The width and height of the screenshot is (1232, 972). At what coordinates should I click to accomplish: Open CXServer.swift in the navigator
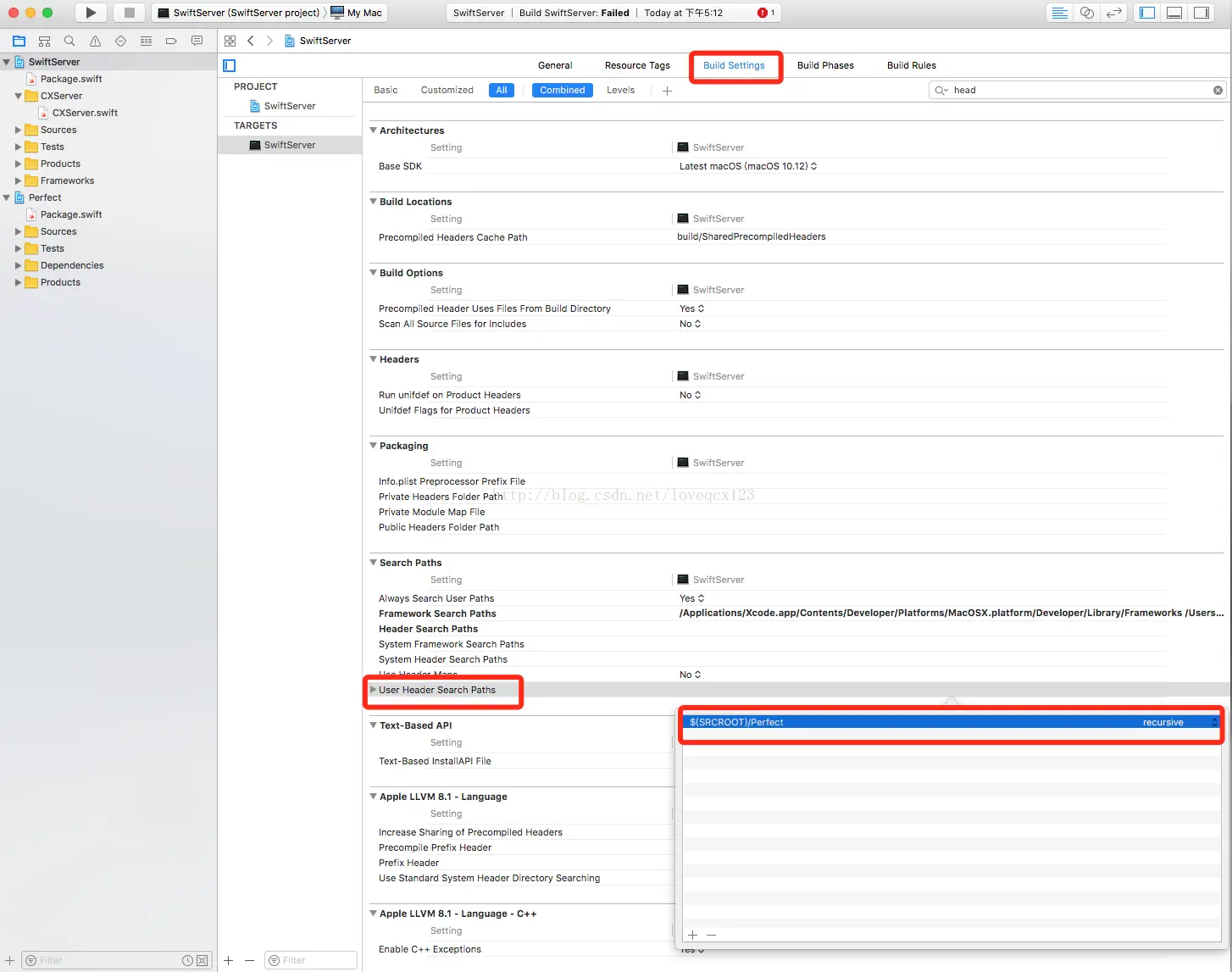85,113
